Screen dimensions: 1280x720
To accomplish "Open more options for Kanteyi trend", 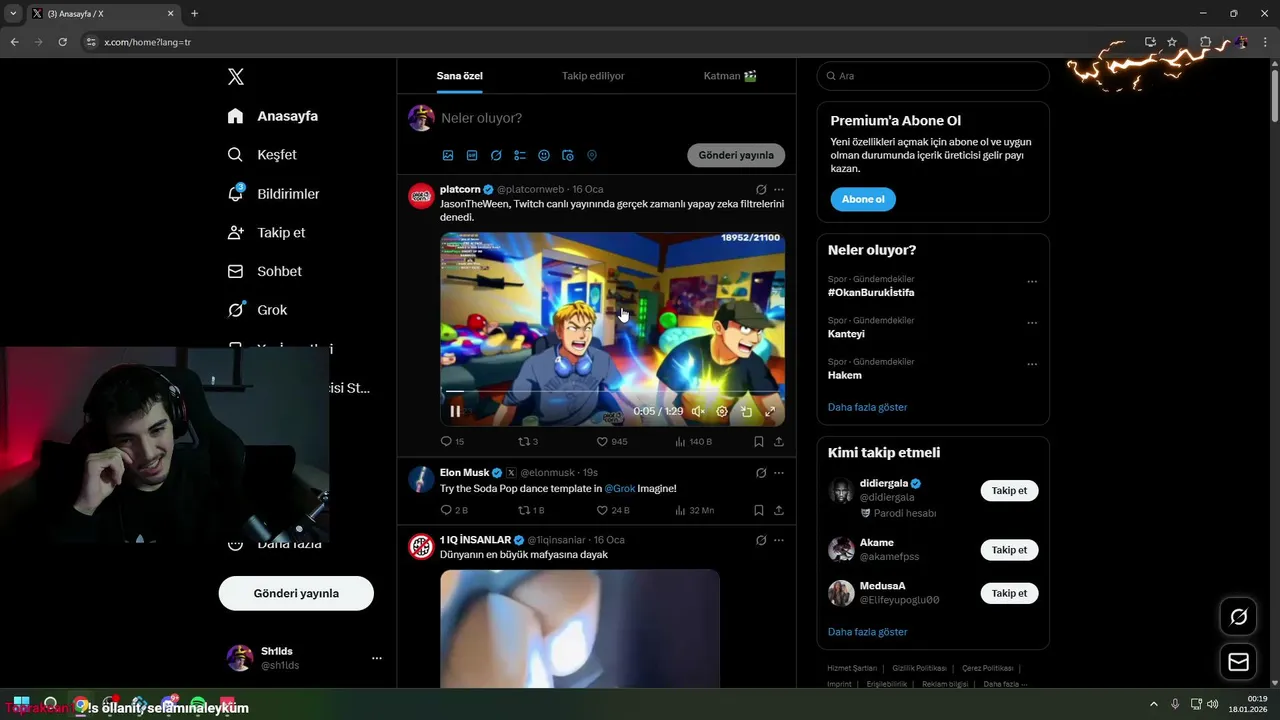I will click(1032, 323).
